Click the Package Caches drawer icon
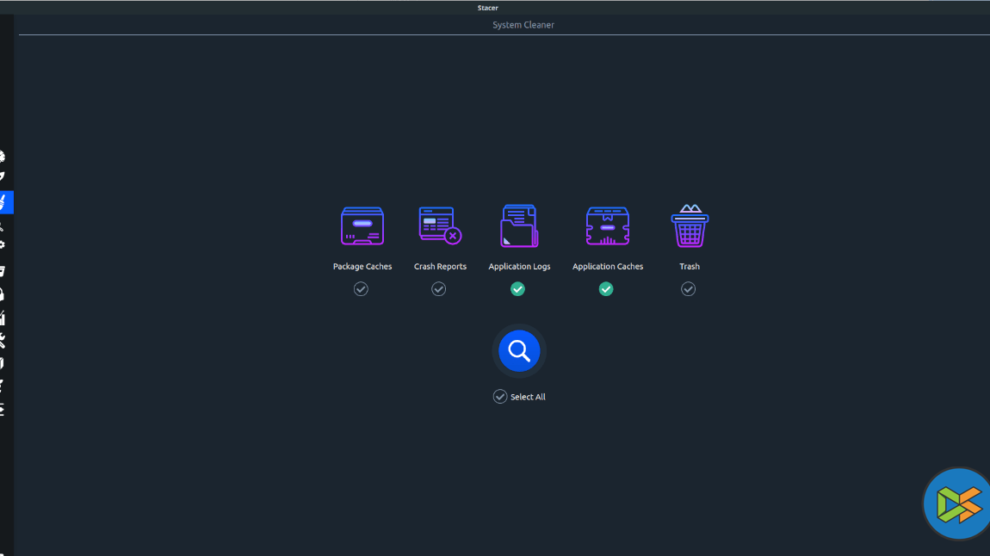This screenshot has width=990, height=556. tap(362, 227)
